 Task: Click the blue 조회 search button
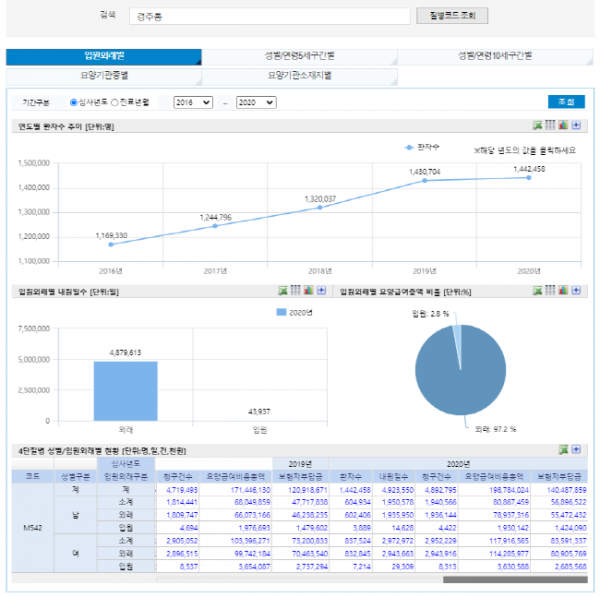tap(566, 102)
